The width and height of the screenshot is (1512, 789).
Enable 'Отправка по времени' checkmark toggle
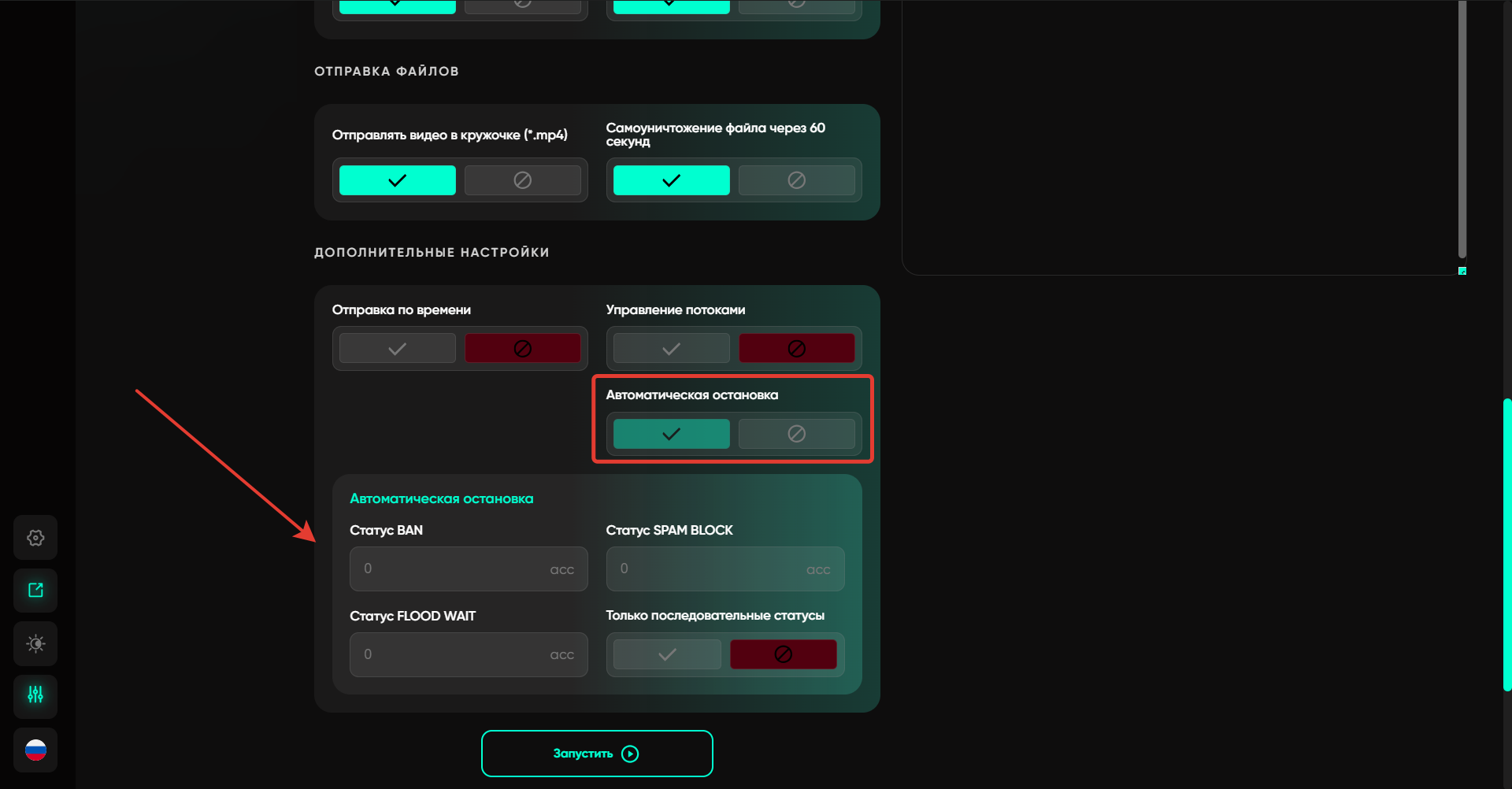click(397, 348)
